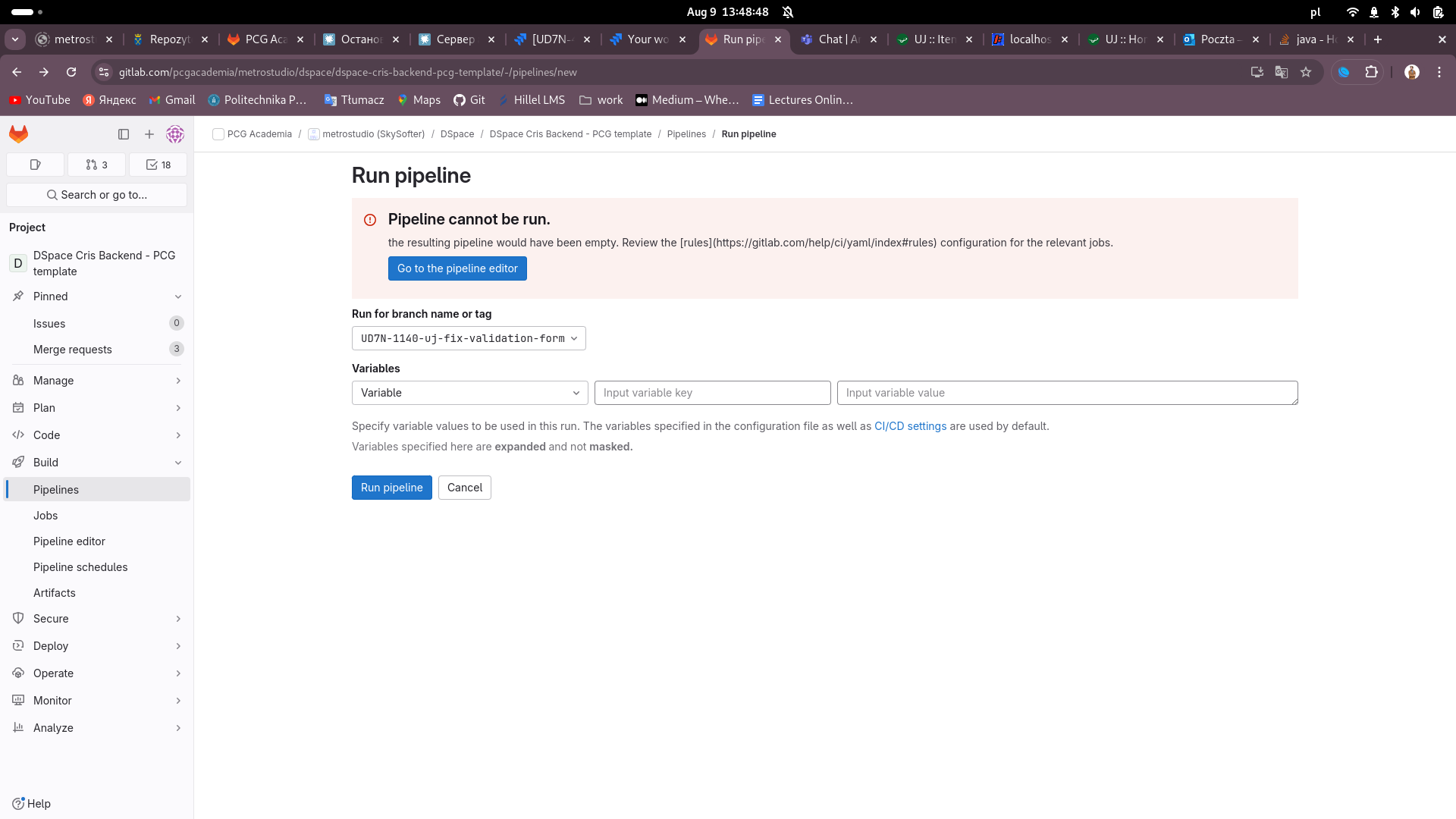Collapse the Pinned section
Viewport: 1456px width, 819px height.
coord(96,297)
